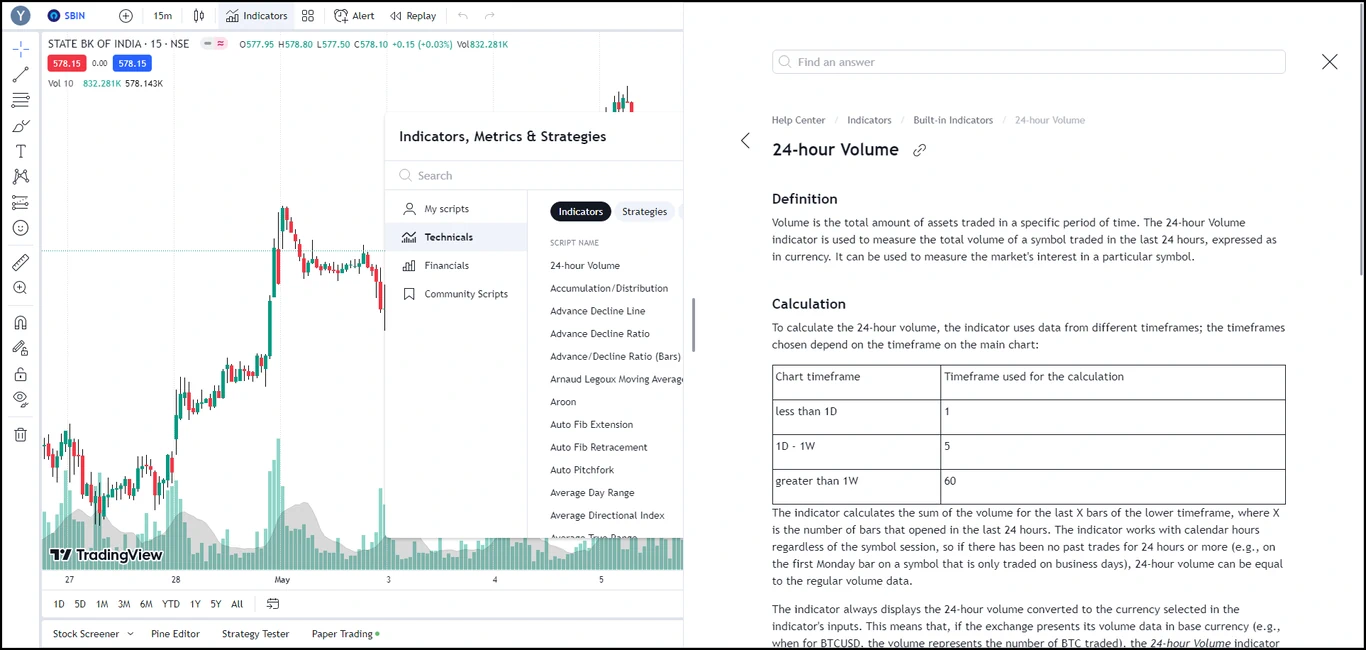1366x650 pixels.
Task: Activate the zoom in tool
Action: tap(21, 288)
